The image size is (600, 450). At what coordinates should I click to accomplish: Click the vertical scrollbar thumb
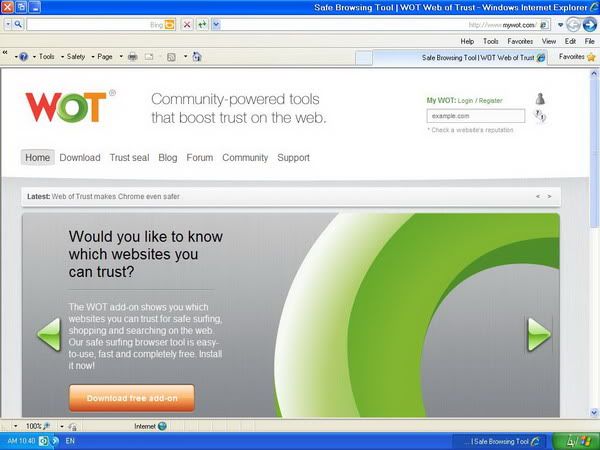(594, 153)
